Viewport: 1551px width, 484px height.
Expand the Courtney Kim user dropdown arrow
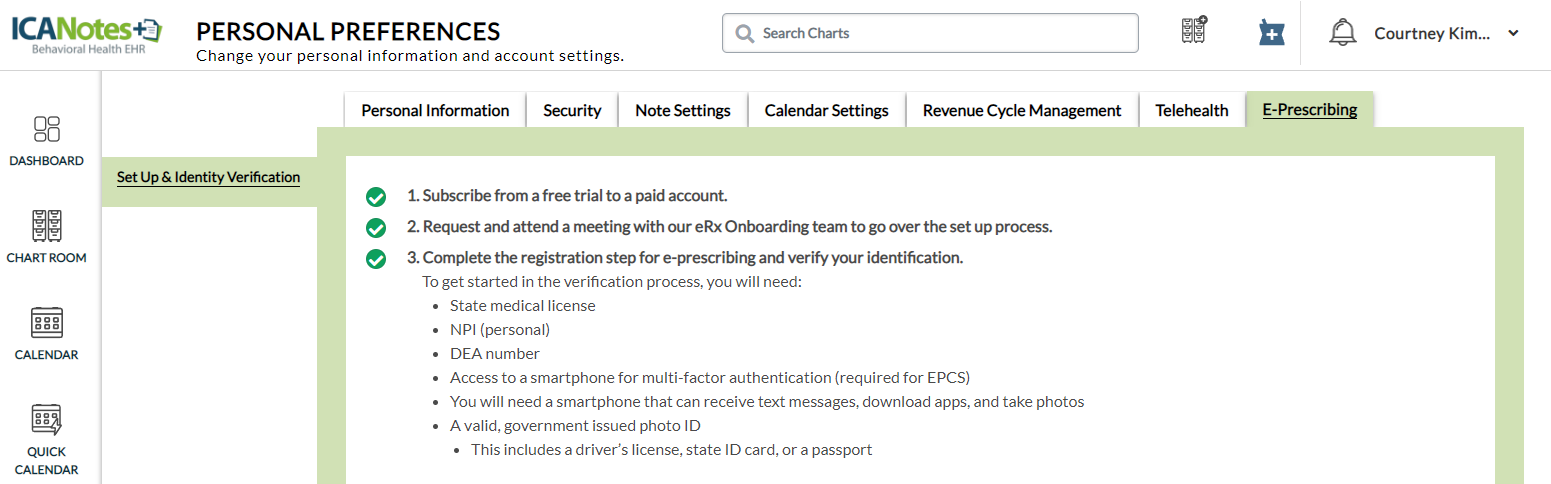1513,33
